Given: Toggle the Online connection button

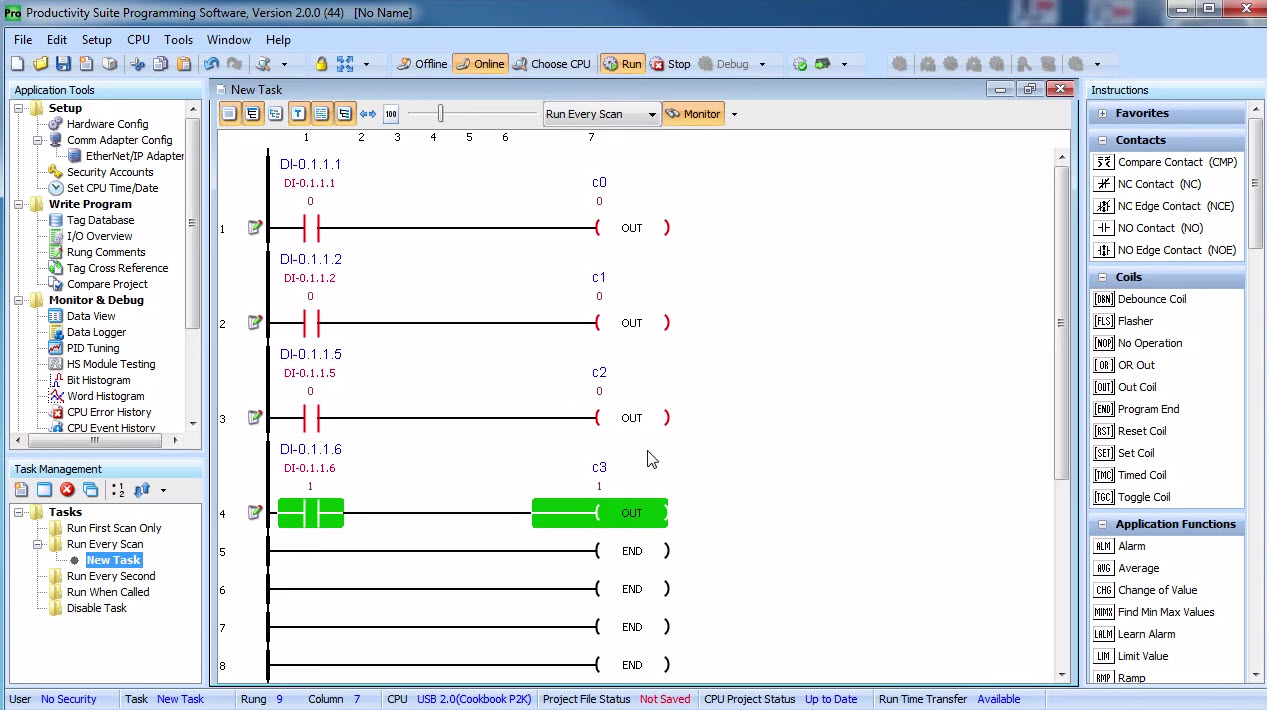Looking at the screenshot, I should pos(480,64).
